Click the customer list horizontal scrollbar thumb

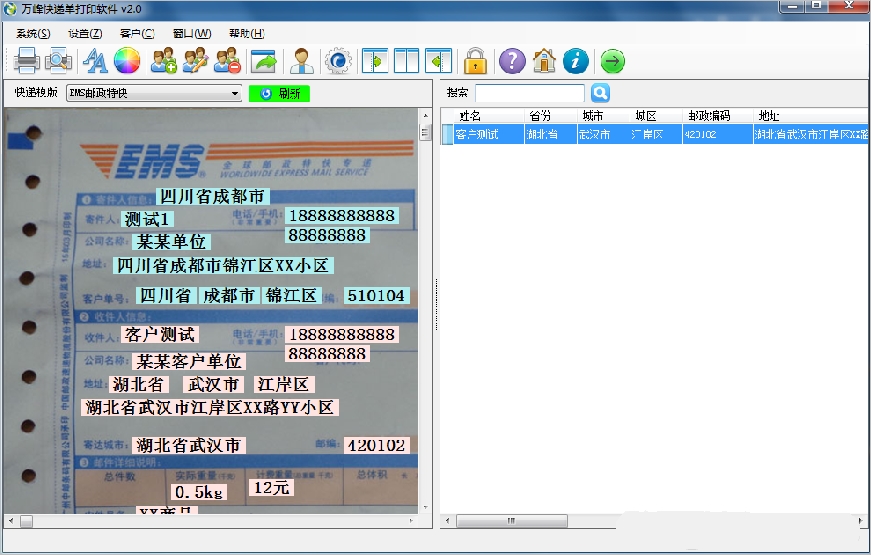[x=512, y=521]
